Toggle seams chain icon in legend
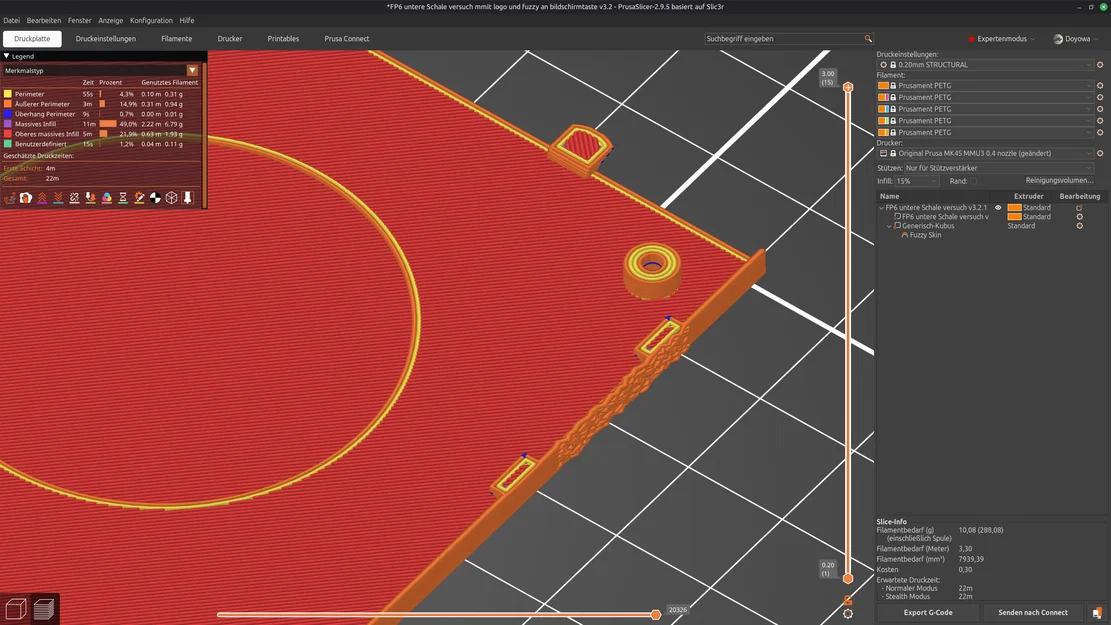 74,198
